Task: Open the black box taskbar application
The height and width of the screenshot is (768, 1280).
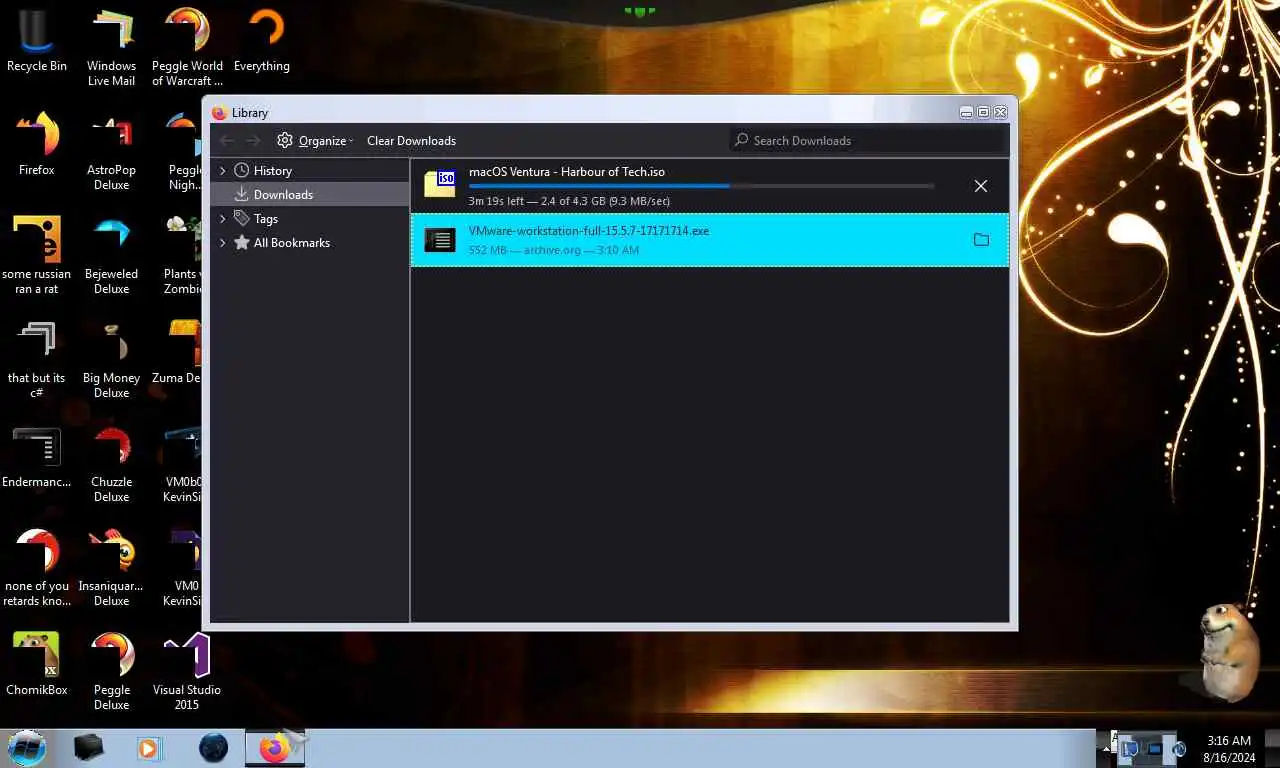Action: [89, 747]
